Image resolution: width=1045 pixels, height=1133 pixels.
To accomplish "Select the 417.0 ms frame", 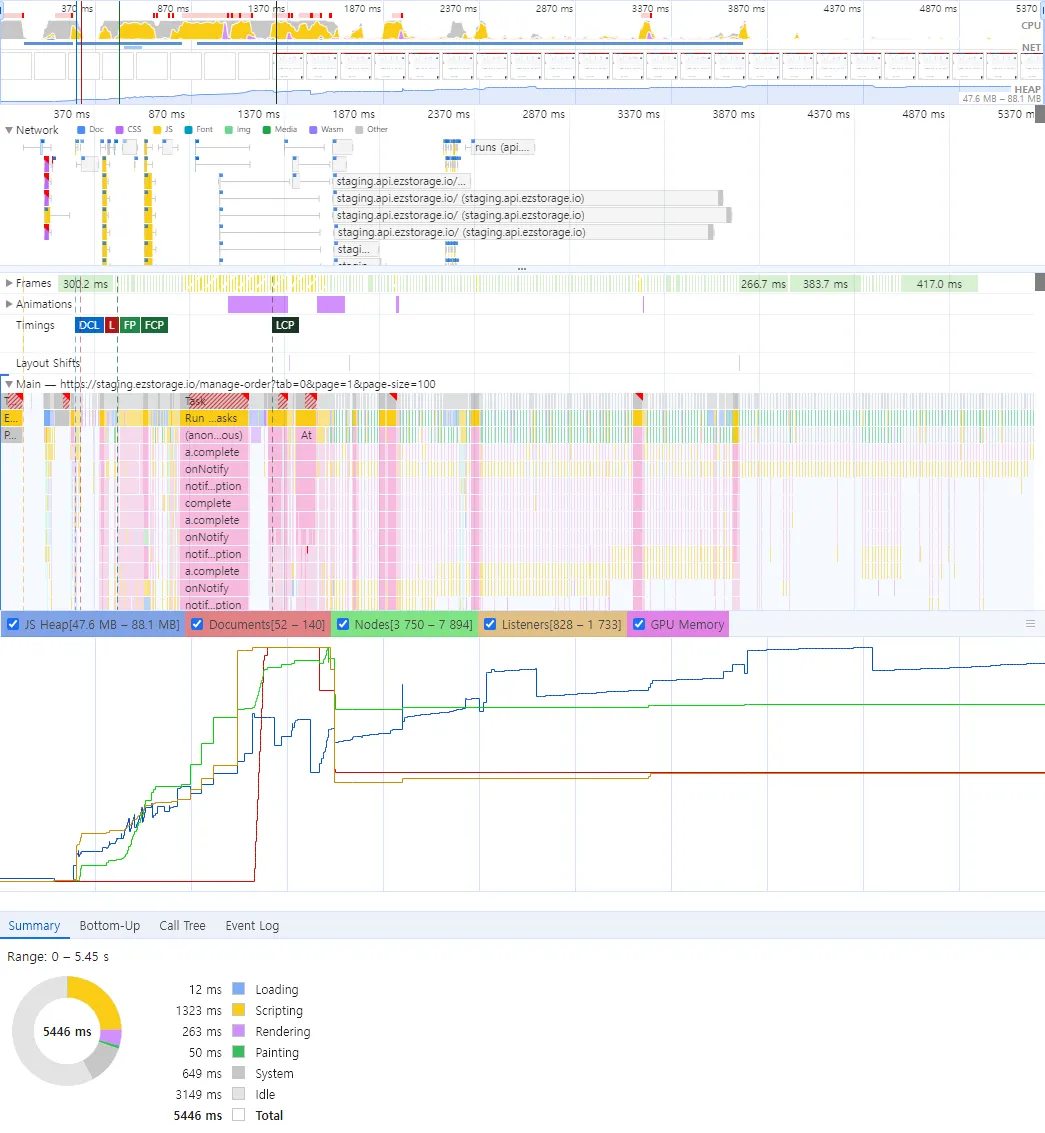I will click(x=939, y=284).
